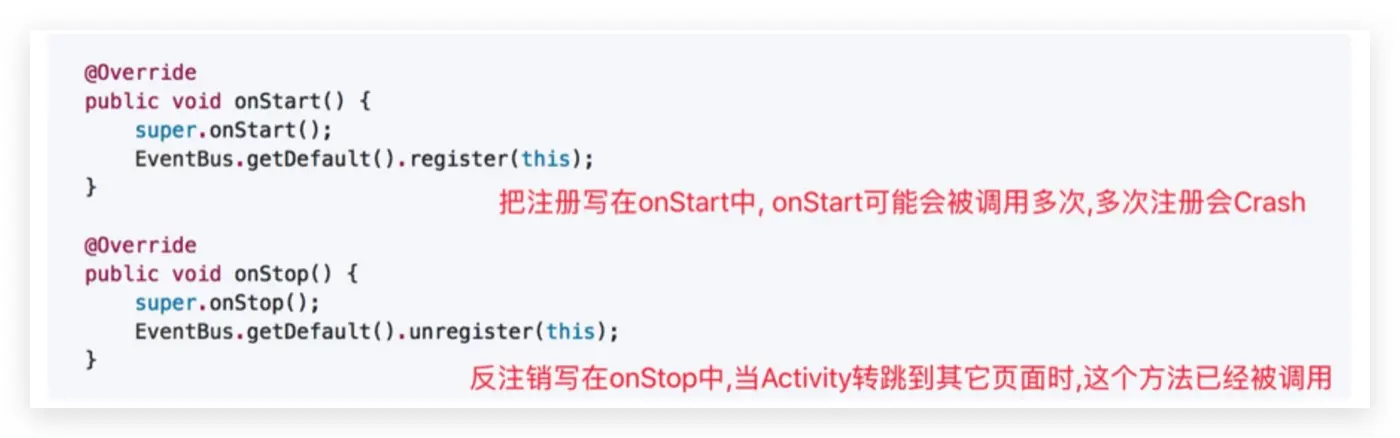This screenshot has height=438, width=1400.
Task: Click the 'void' keyword of onStop declaration
Action: click(x=195, y=274)
